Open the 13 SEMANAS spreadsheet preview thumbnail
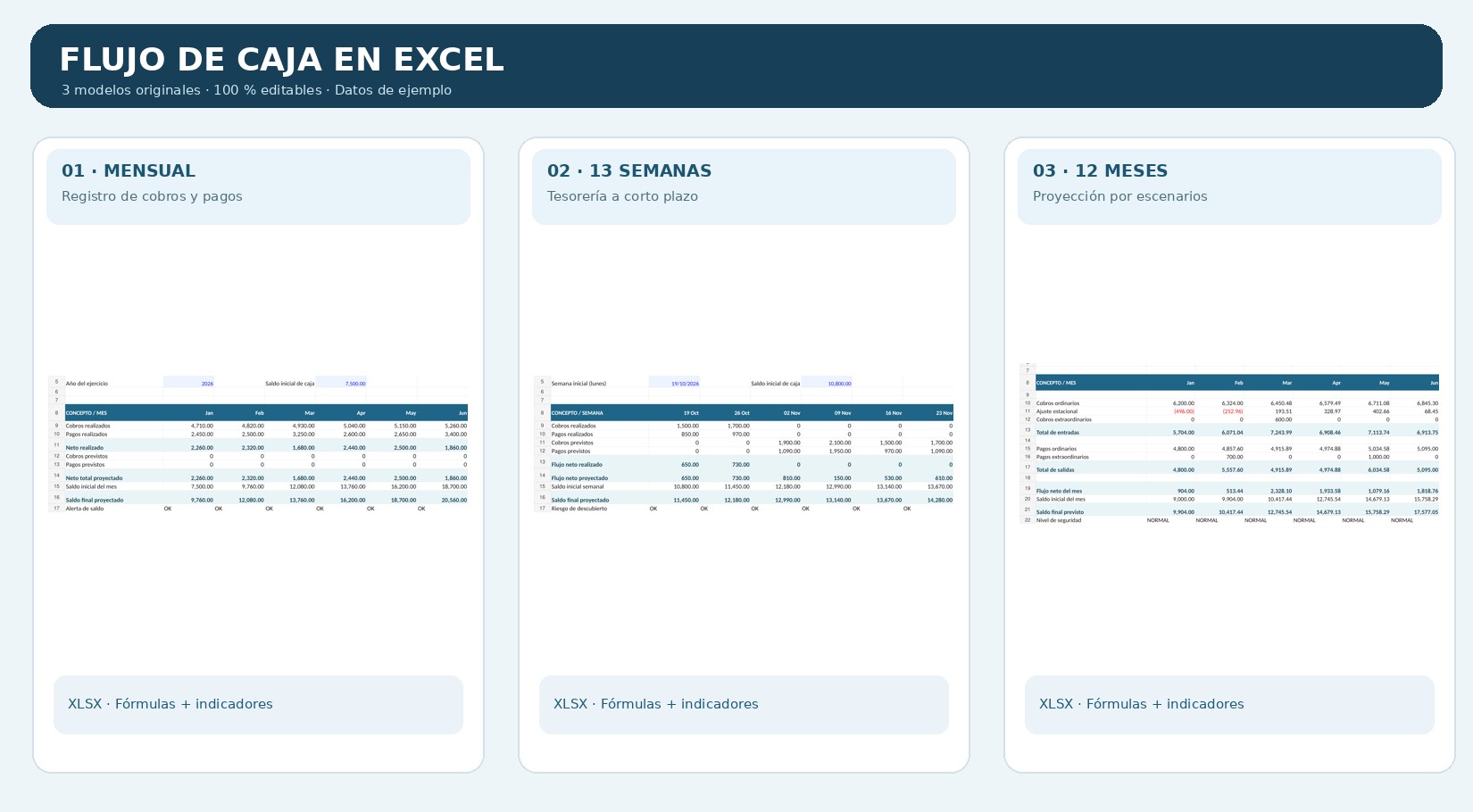The height and width of the screenshot is (812, 1473). (x=744, y=443)
